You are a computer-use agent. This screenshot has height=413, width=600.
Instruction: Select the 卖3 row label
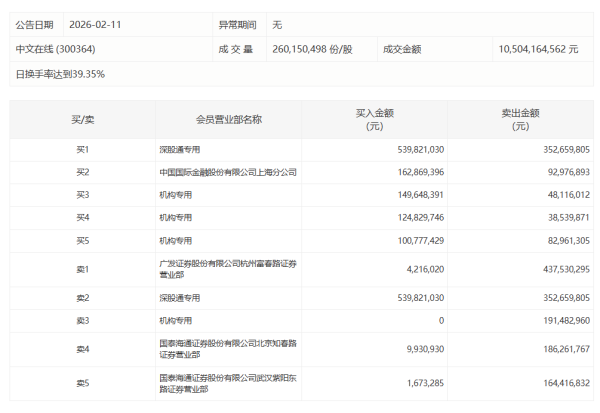pos(83,321)
